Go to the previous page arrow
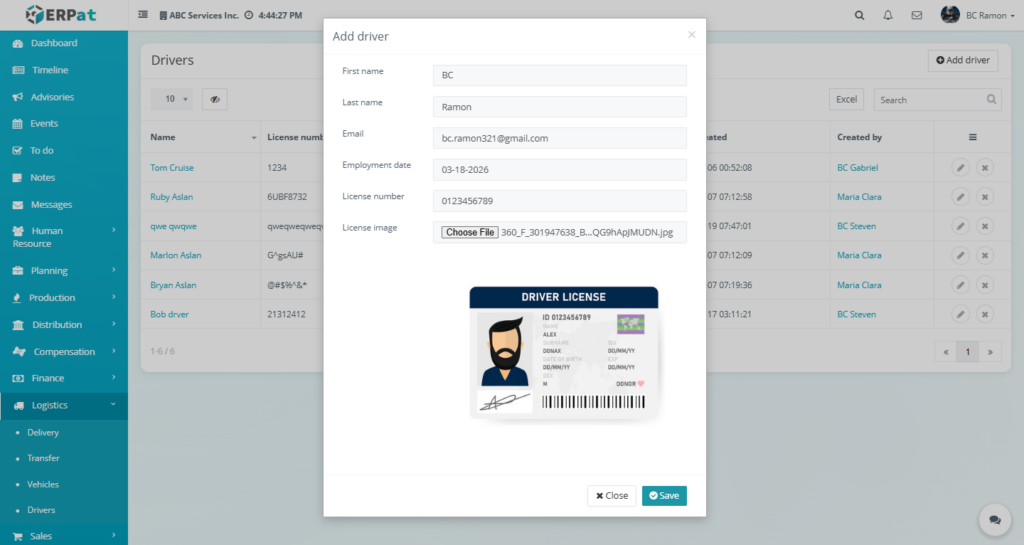This screenshot has height=545, width=1024. click(x=946, y=352)
